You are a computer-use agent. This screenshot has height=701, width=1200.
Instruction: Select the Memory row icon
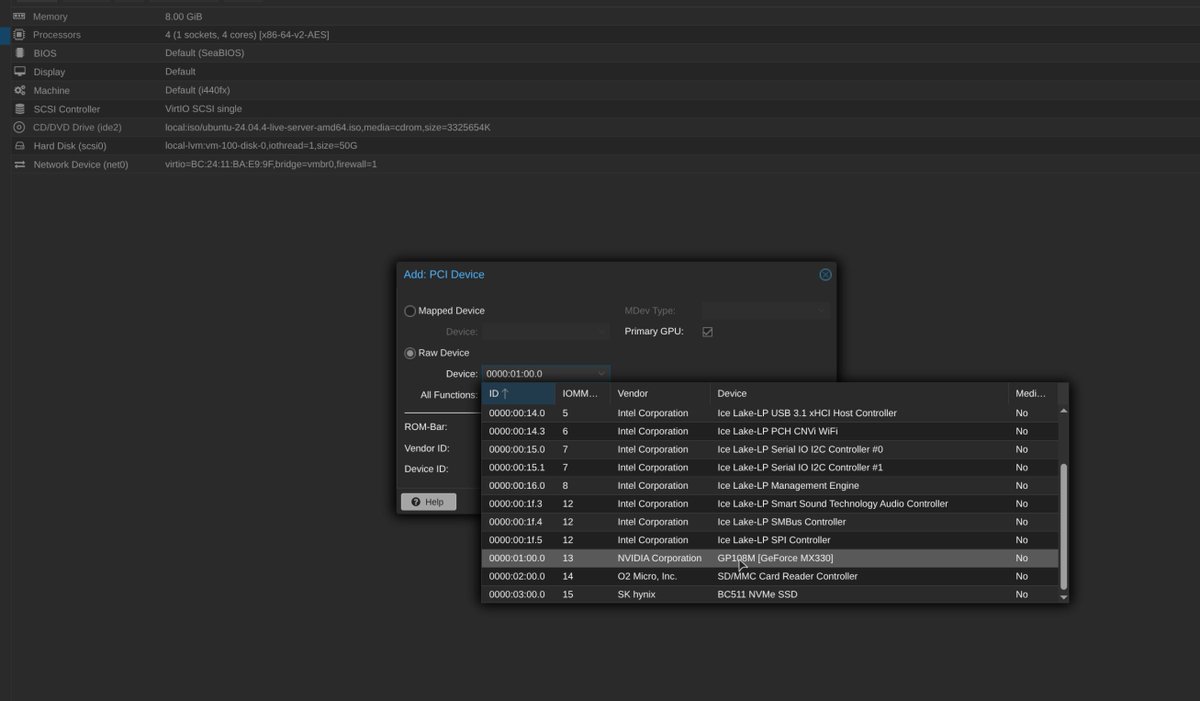click(19, 17)
